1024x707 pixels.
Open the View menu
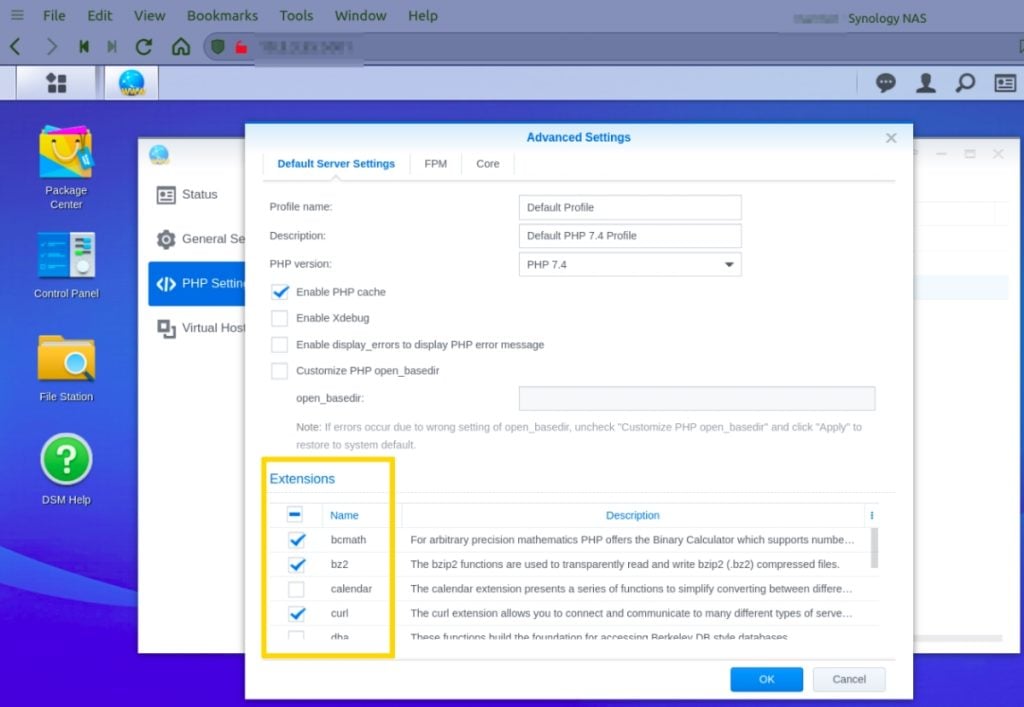tap(150, 15)
